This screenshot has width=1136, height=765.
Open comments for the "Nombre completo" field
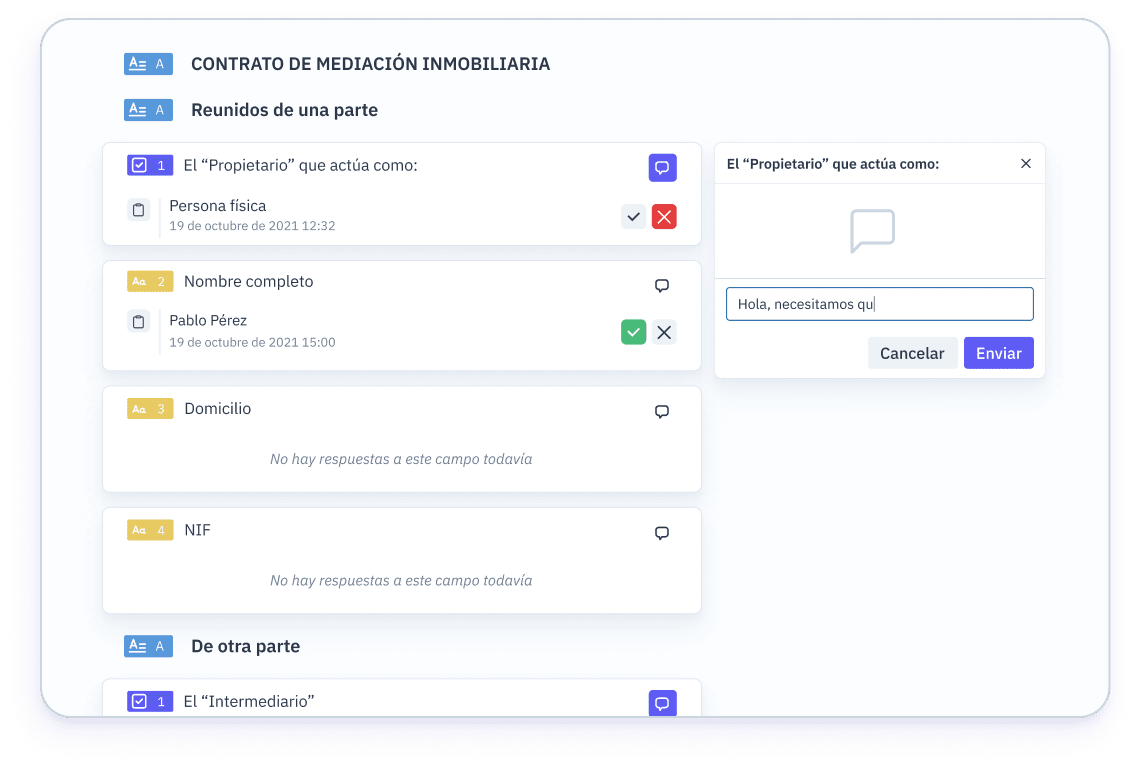(x=661, y=285)
